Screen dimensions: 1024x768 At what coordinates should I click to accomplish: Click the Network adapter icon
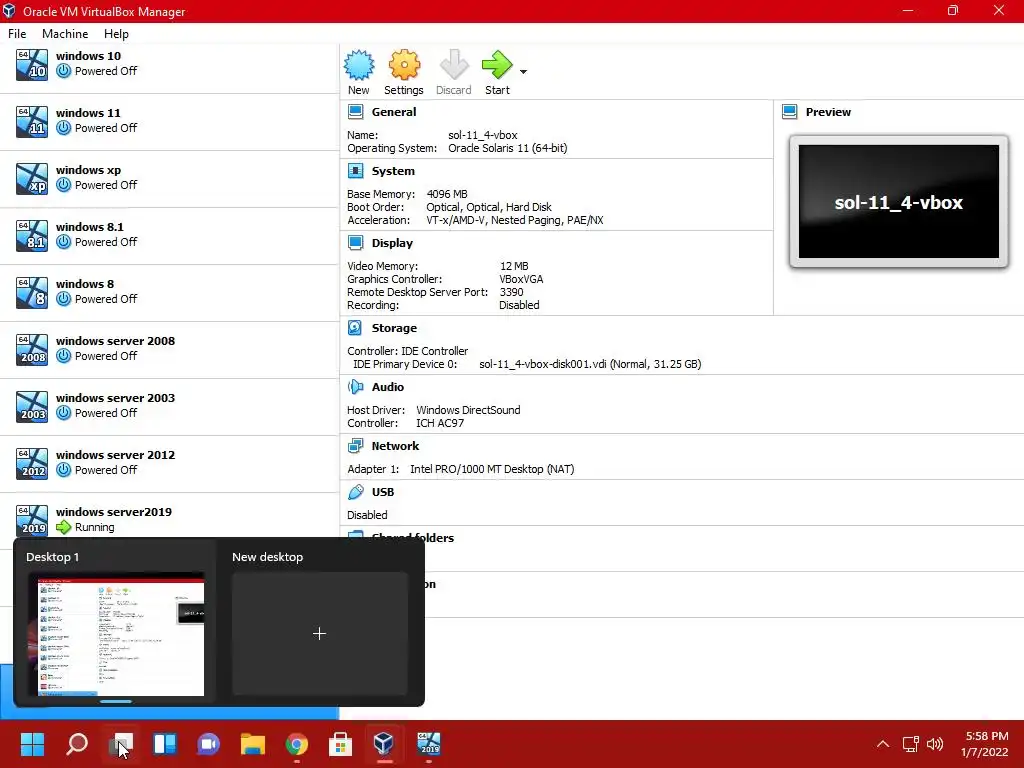click(355, 446)
